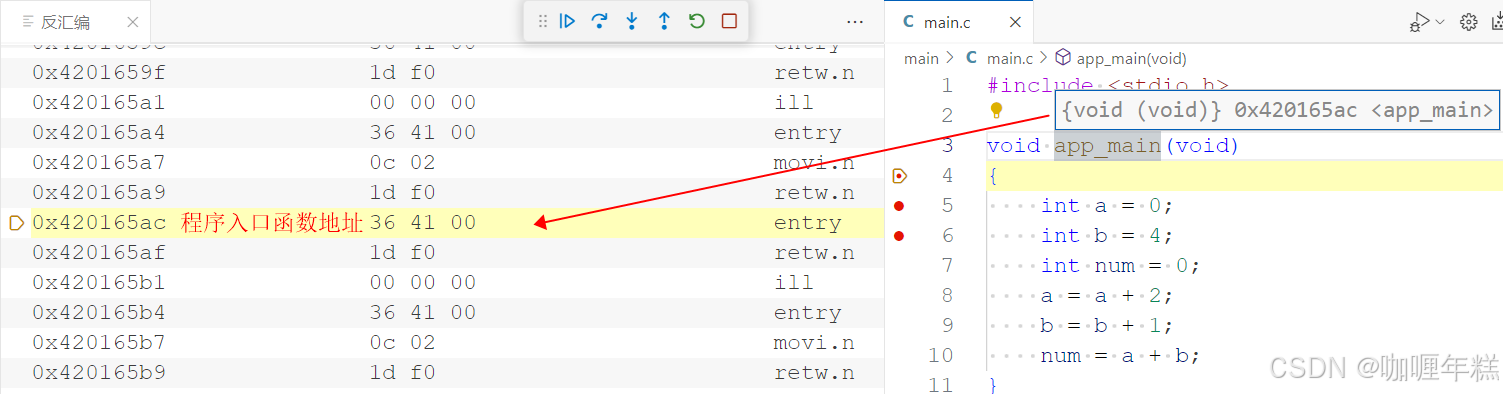
Task: Click code line 'a = a + 2;'
Action: click(1106, 296)
